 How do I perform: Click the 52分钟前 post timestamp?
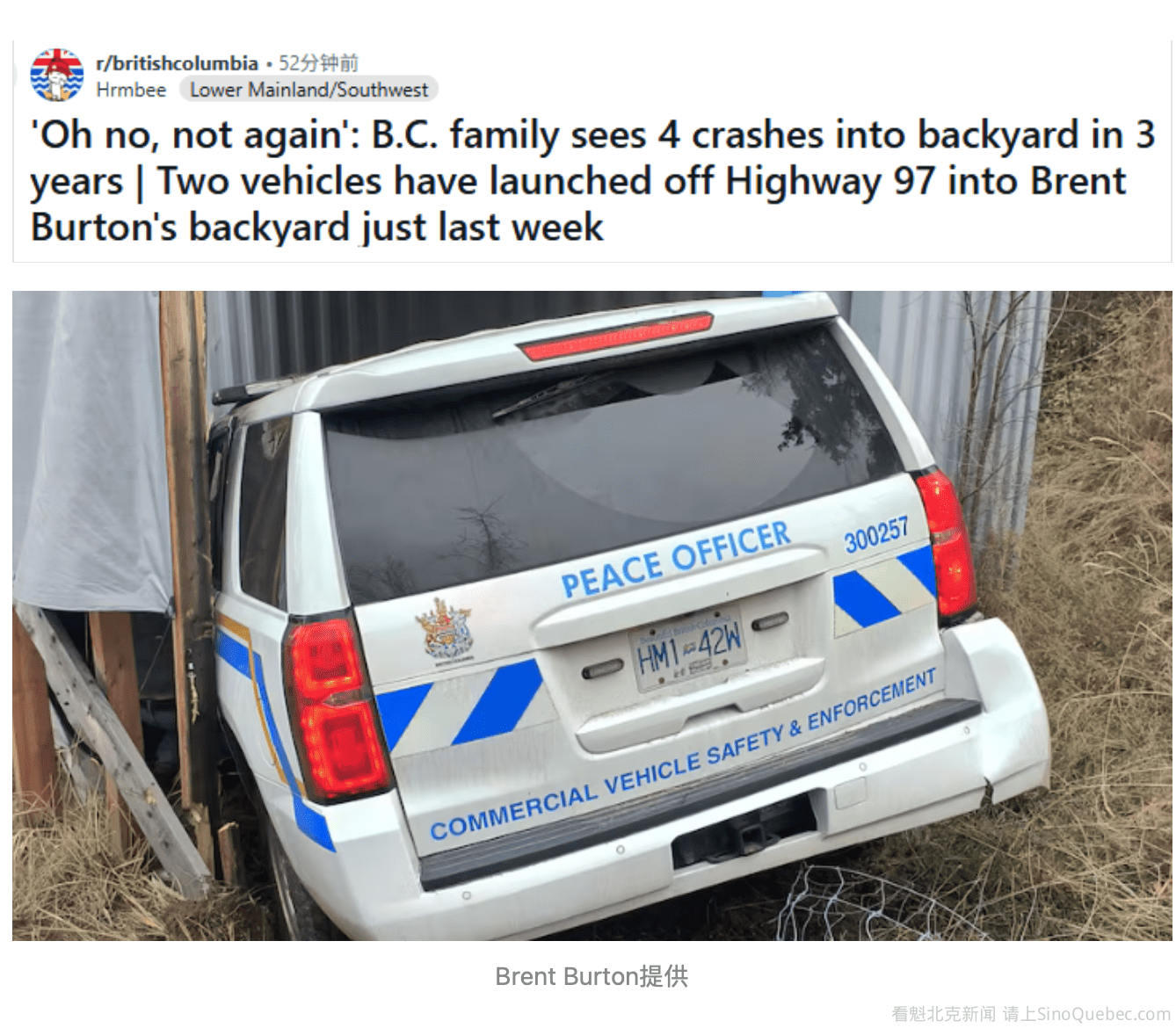pos(318,63)
